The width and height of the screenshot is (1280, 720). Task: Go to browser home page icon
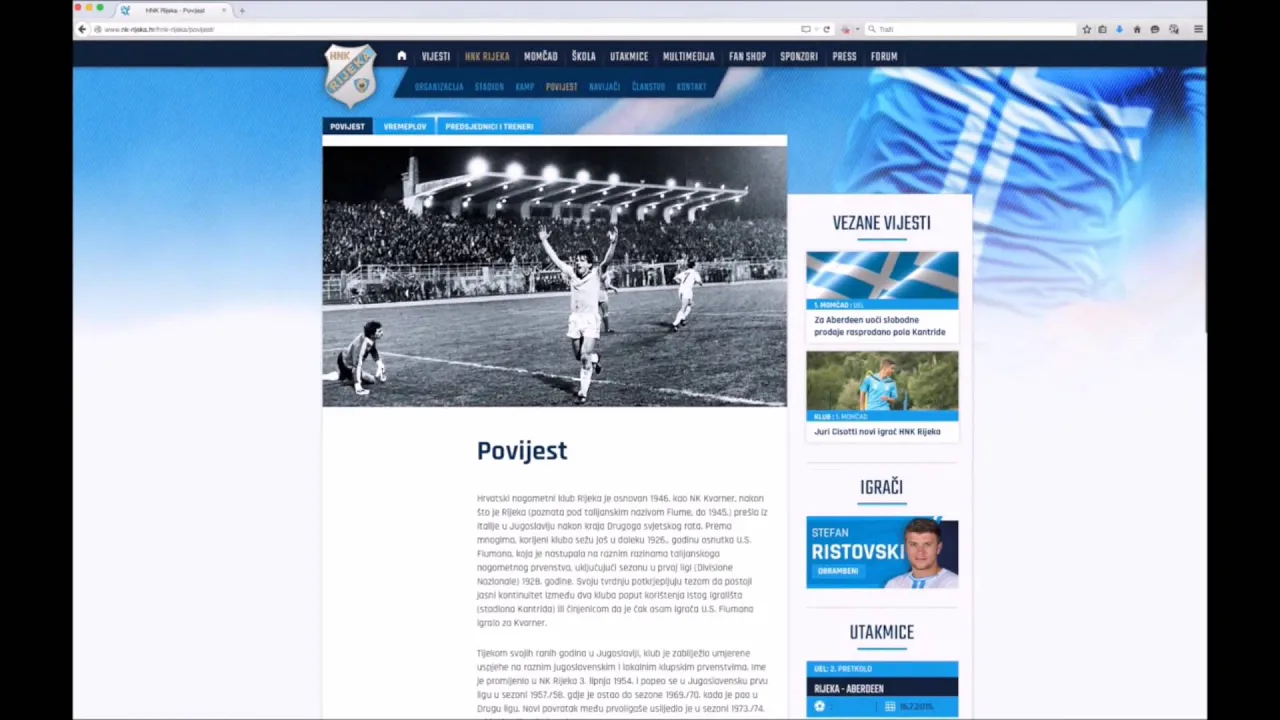(1137, 29)
